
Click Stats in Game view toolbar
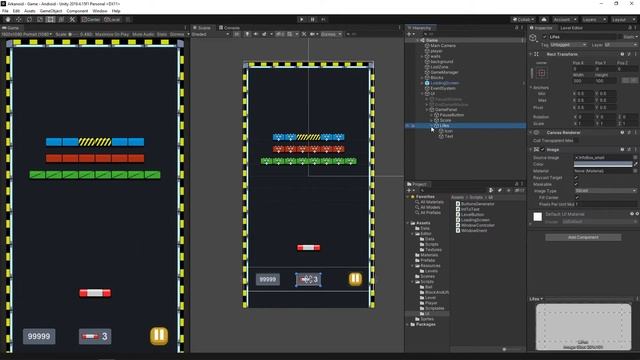162,34
